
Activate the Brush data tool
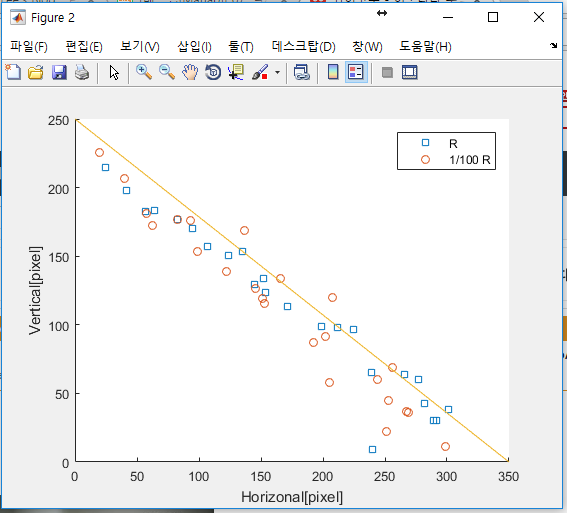(260, 72)
